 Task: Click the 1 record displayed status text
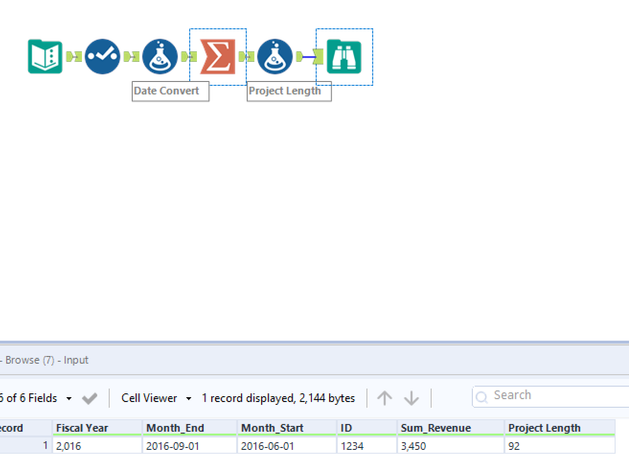[x=278, y=398]
